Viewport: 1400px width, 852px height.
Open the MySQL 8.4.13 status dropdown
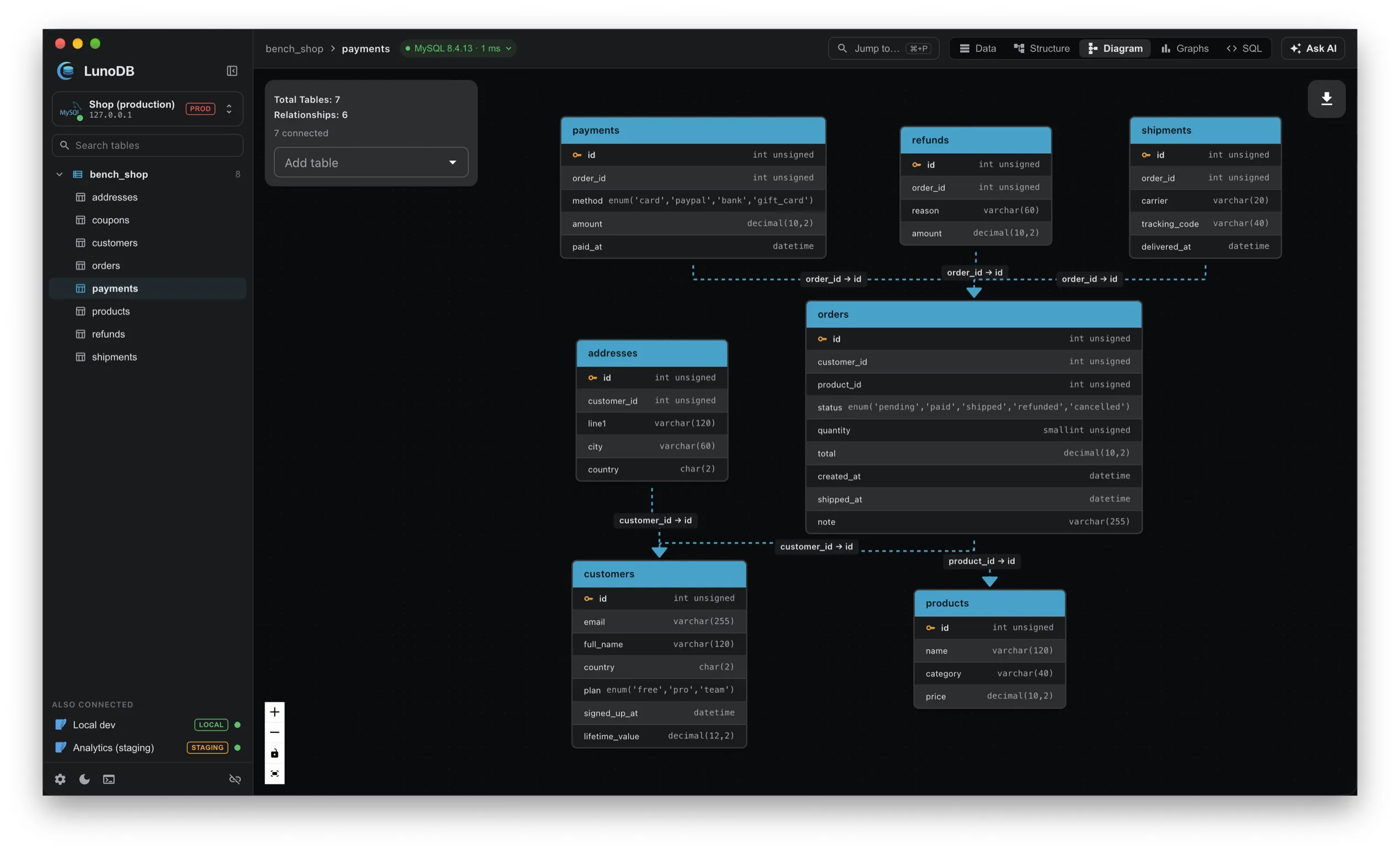pyautogui.click(x=458, y=48)
